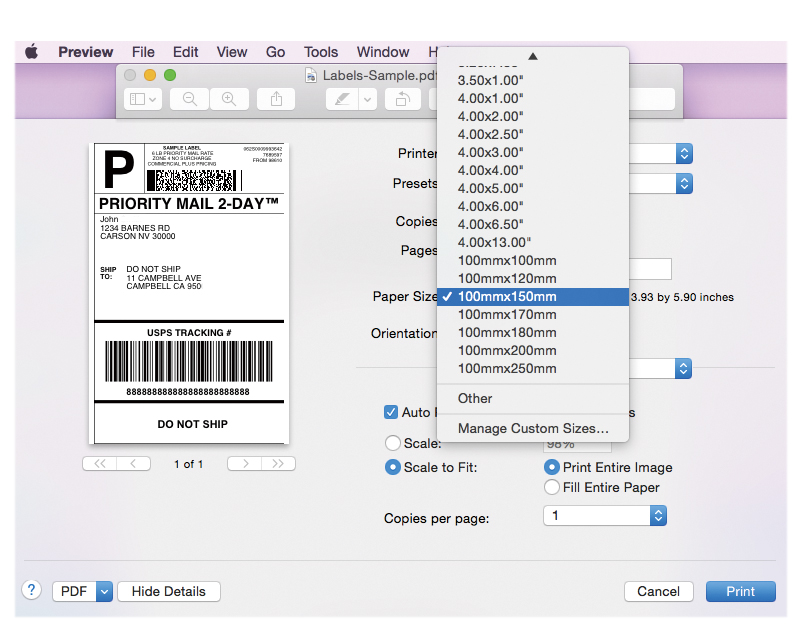
Task: Select 4.00x5.00" paper size
Action: (x=533, y=188)
